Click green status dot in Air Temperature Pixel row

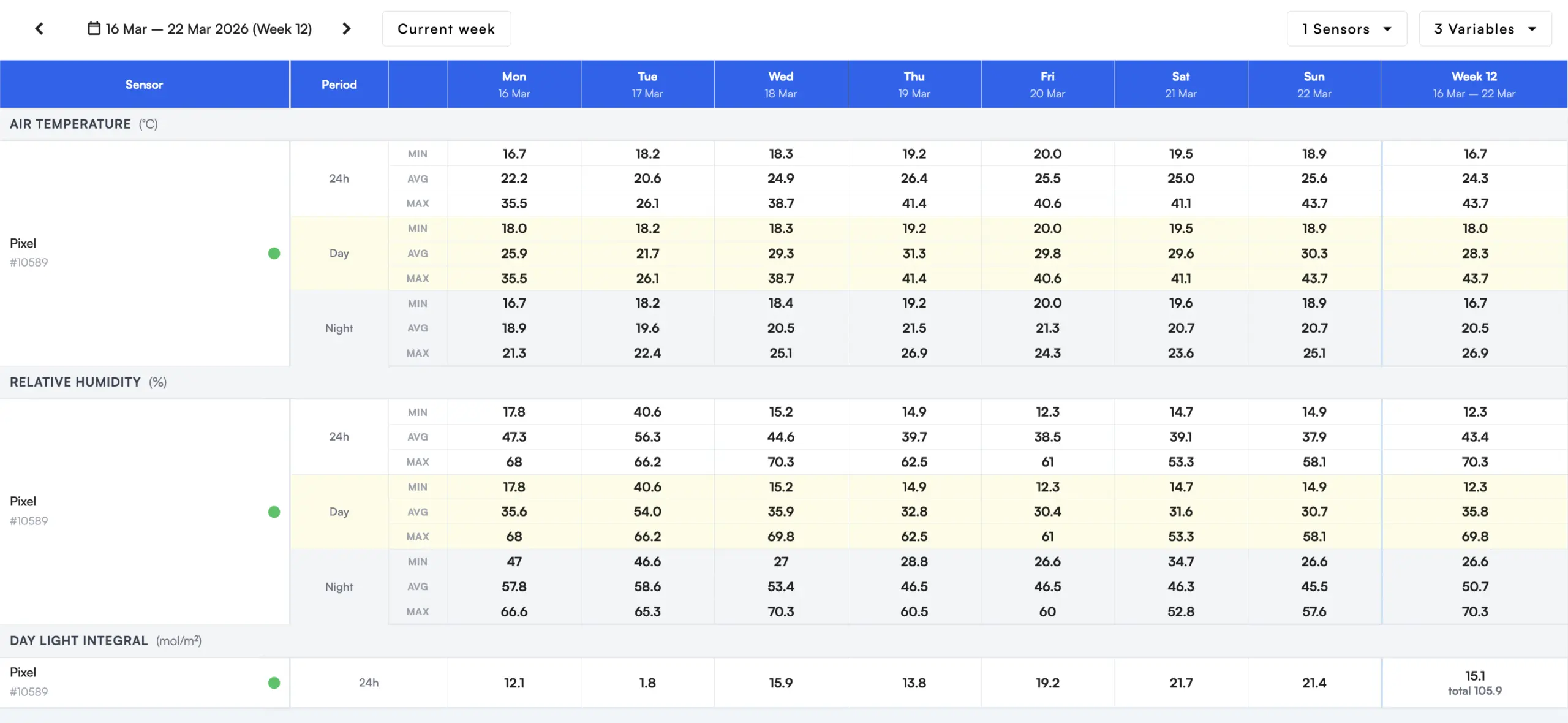(x=274, y=254)
